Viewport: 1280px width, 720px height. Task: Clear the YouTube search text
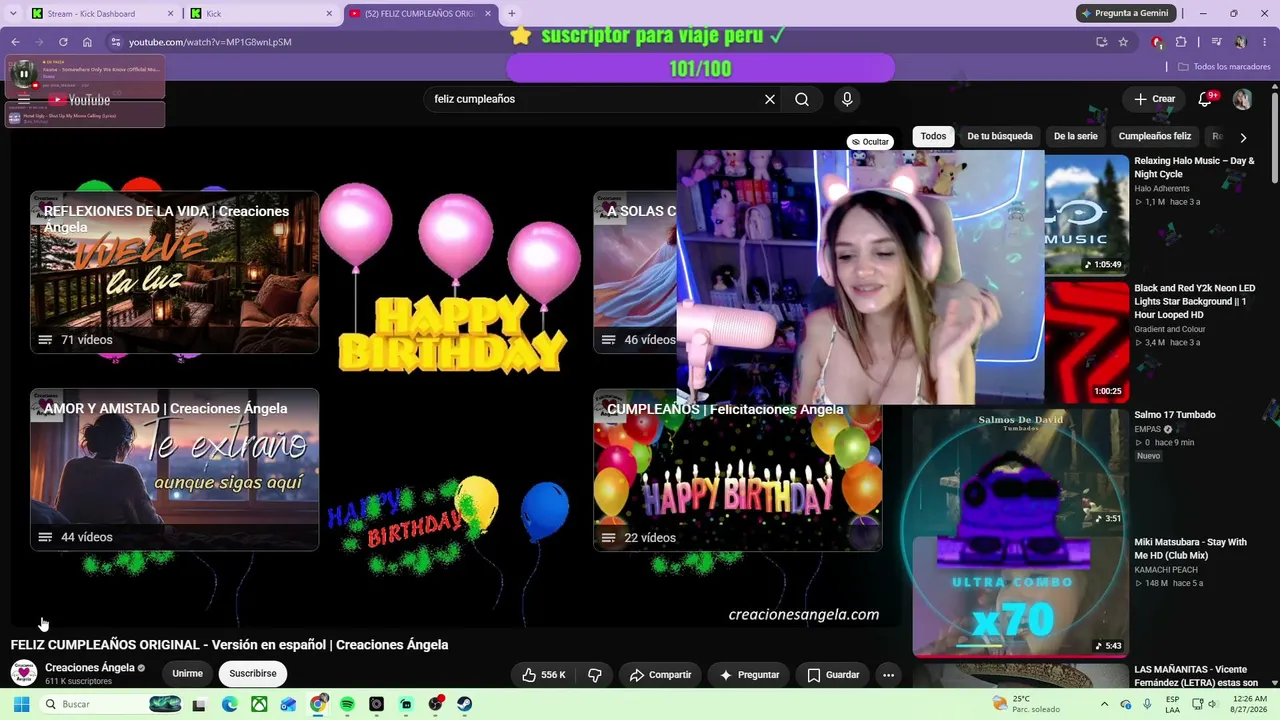[x=770, y=99]
